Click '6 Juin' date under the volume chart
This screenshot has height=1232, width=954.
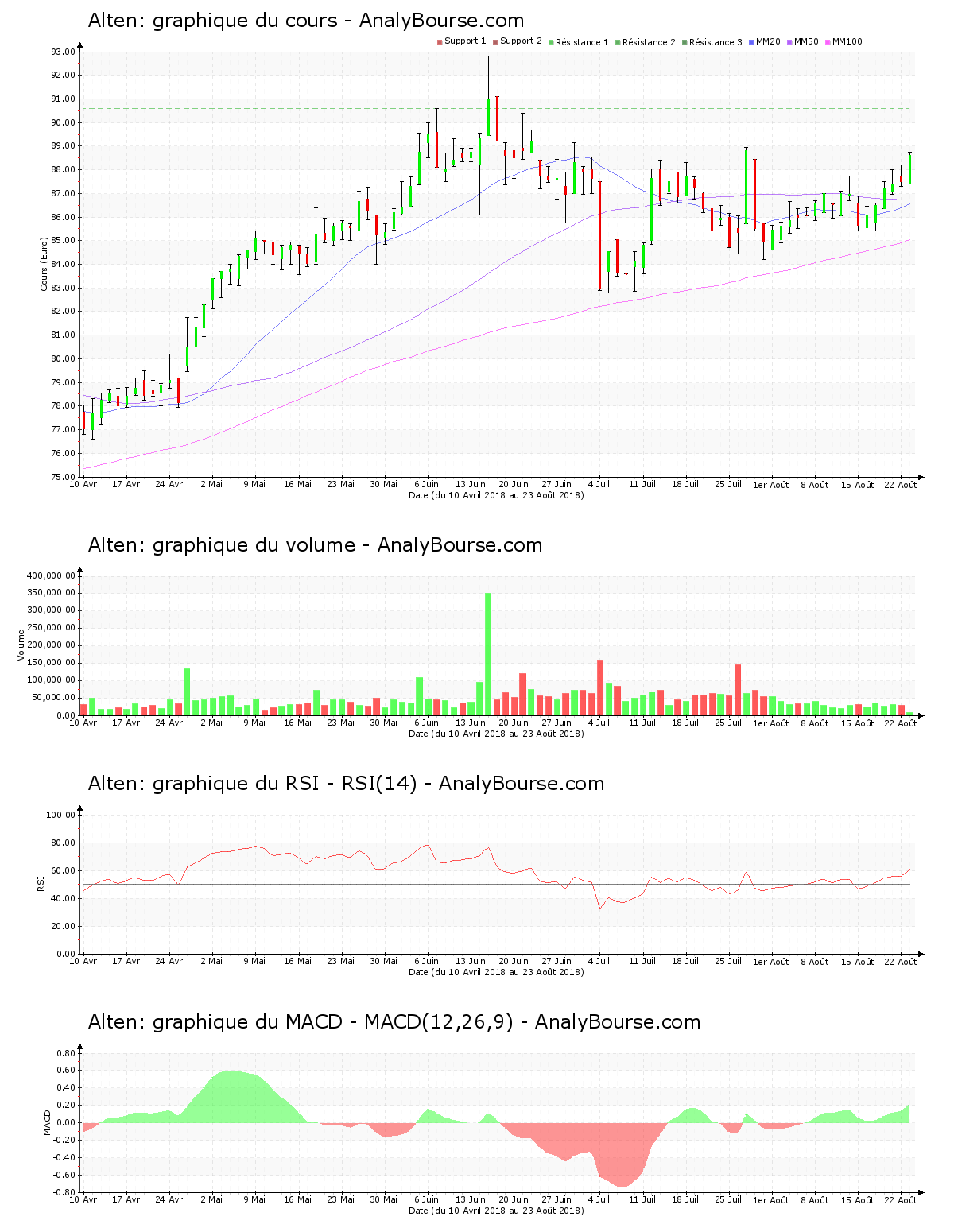click(427, 723)
